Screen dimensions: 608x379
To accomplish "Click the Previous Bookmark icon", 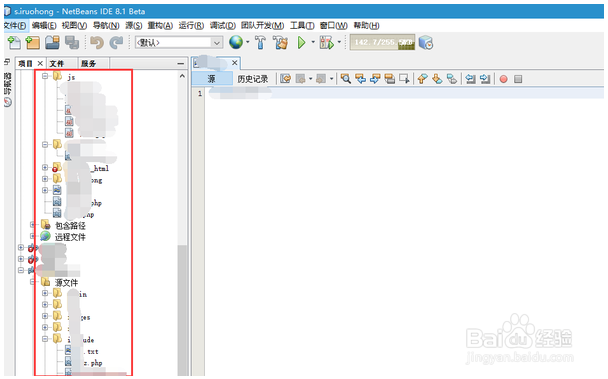I will 423,79.
